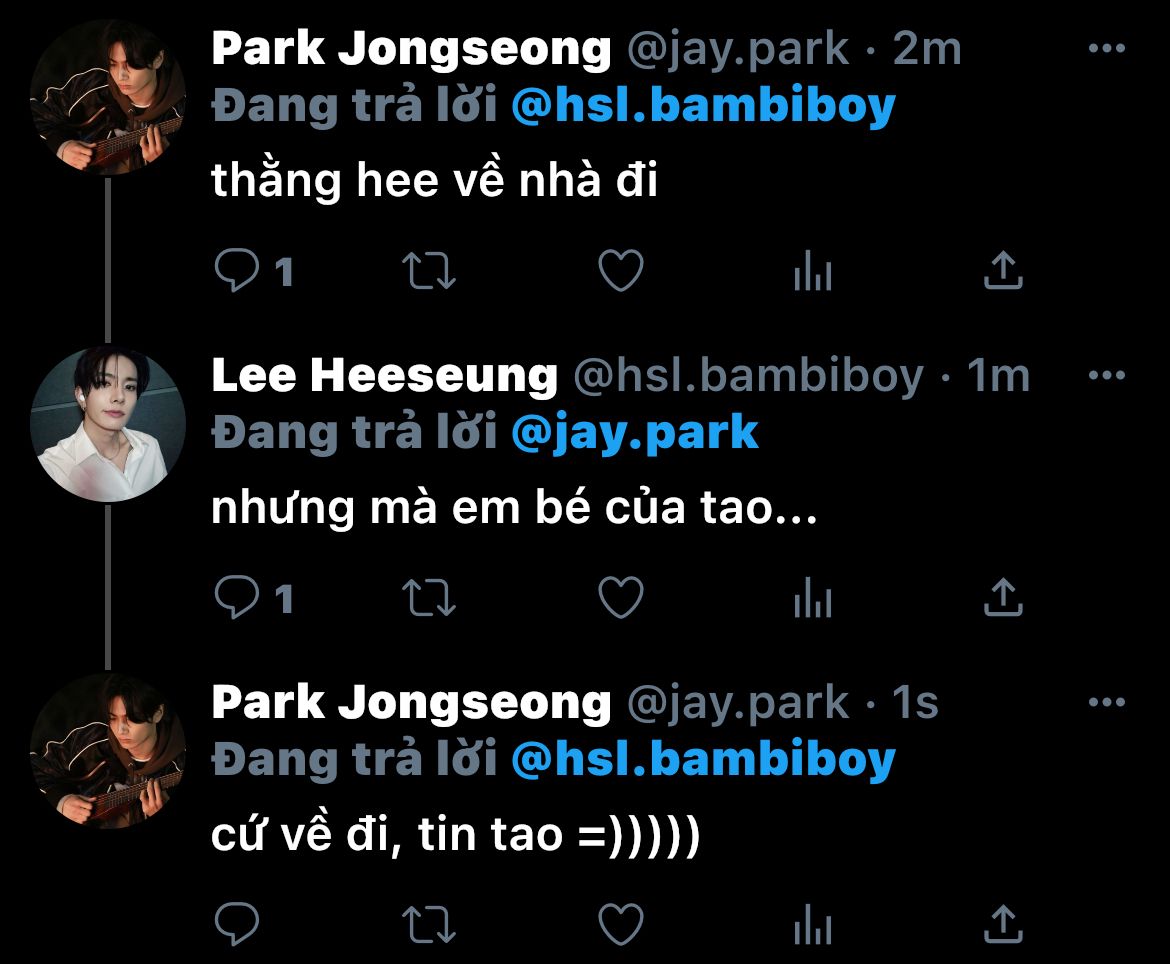This screenshot has width=1170, height=964.
Task: Like the tweet "cứ về đi, tin tao =)))))"
Action: coord(621,924)
